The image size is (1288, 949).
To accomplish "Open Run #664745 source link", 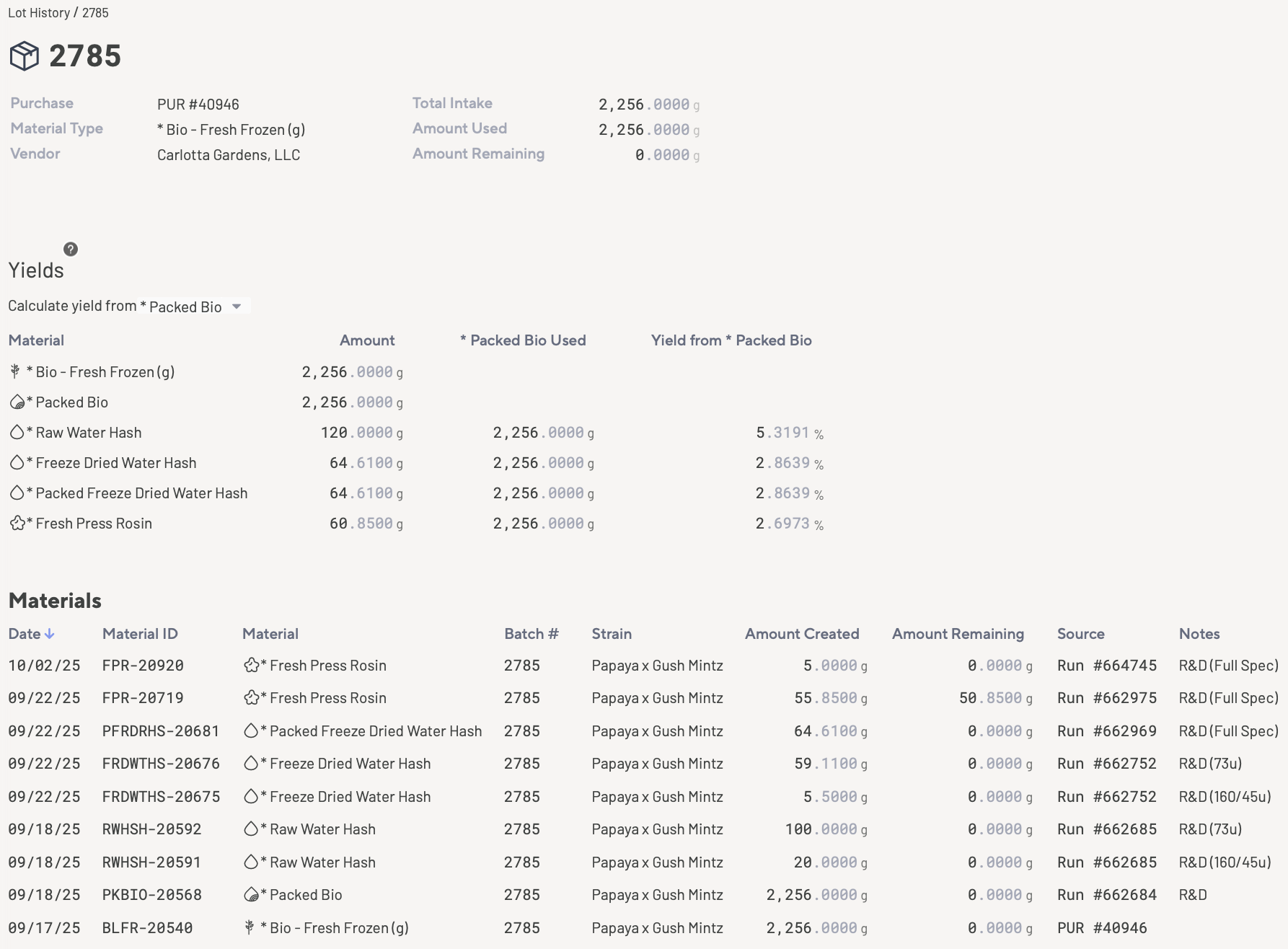I will pyautogui.click(x=1106, y=666).
